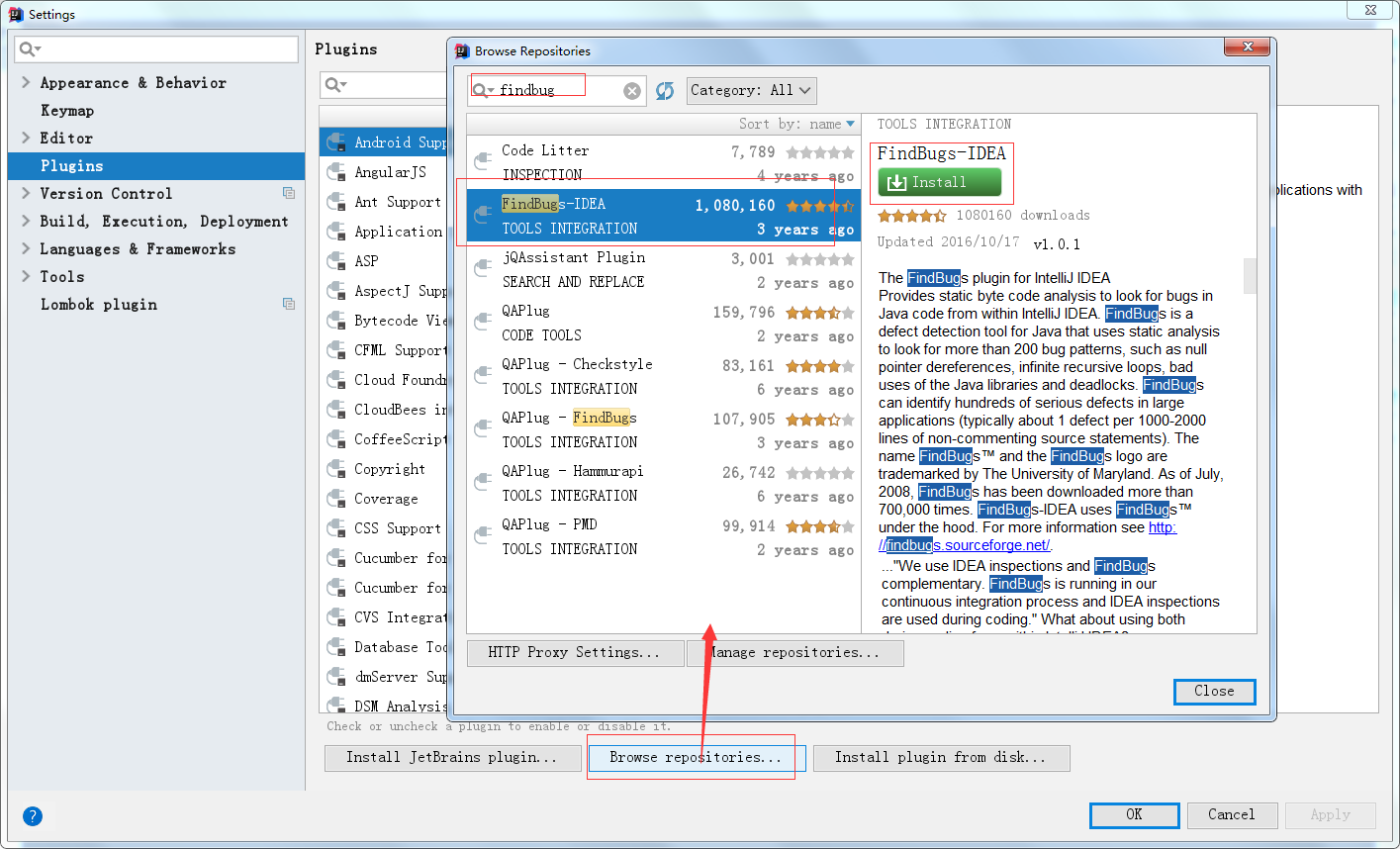
Task: Cancel the Settings dialog
Action: tap(1232, 815)
